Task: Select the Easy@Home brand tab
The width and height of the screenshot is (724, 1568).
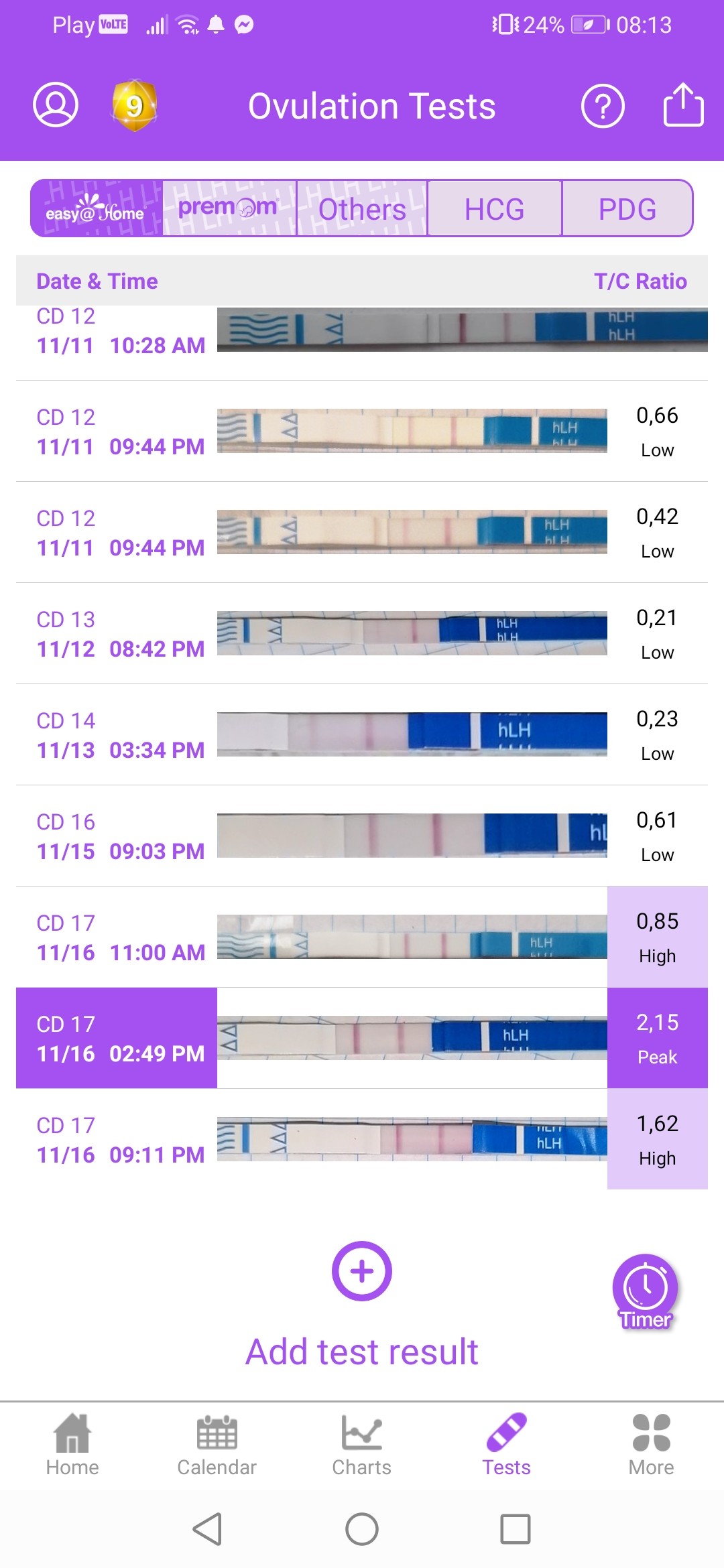Action: tap(97, 208)
